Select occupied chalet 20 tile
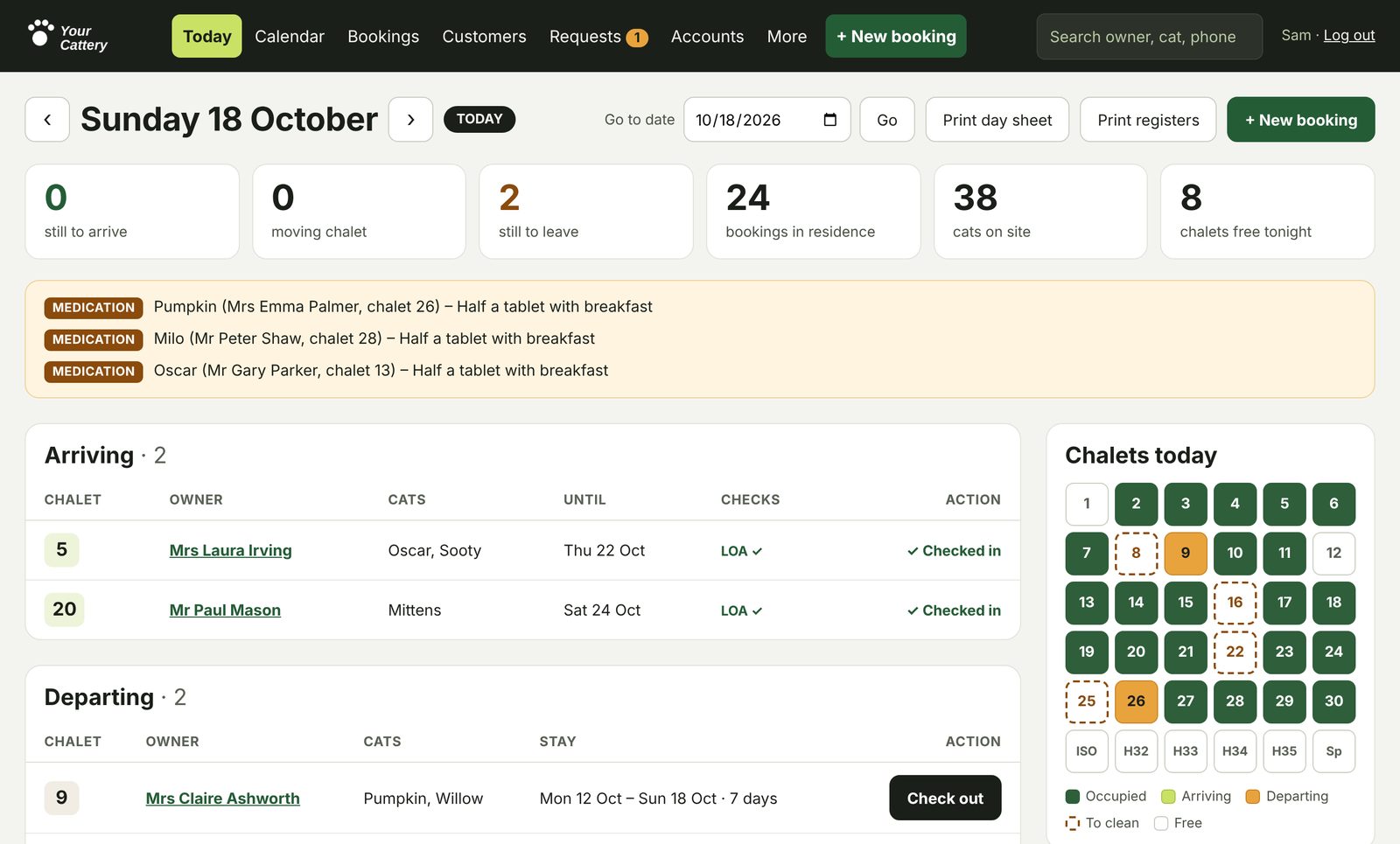Image resolution: width=1400 pixels, height=844 pixels. (1136, 652)
